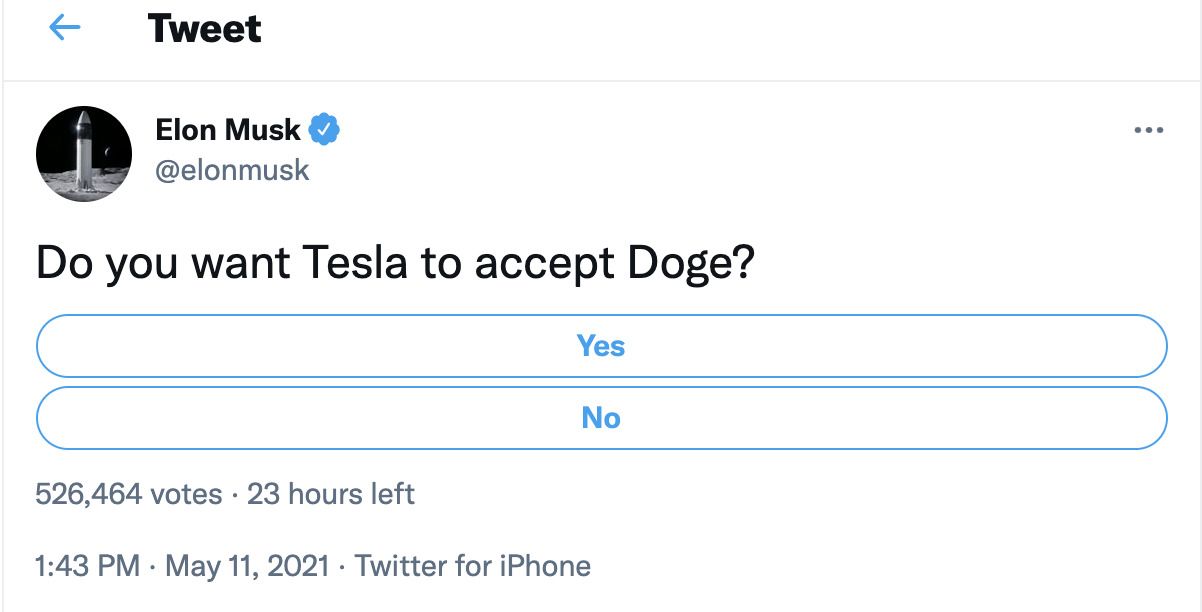Click "Do you want" in the tweet text

coord(162,262)
